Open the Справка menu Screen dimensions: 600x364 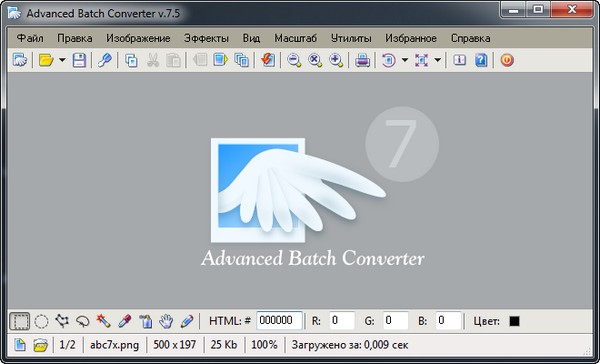pos(470,38)
